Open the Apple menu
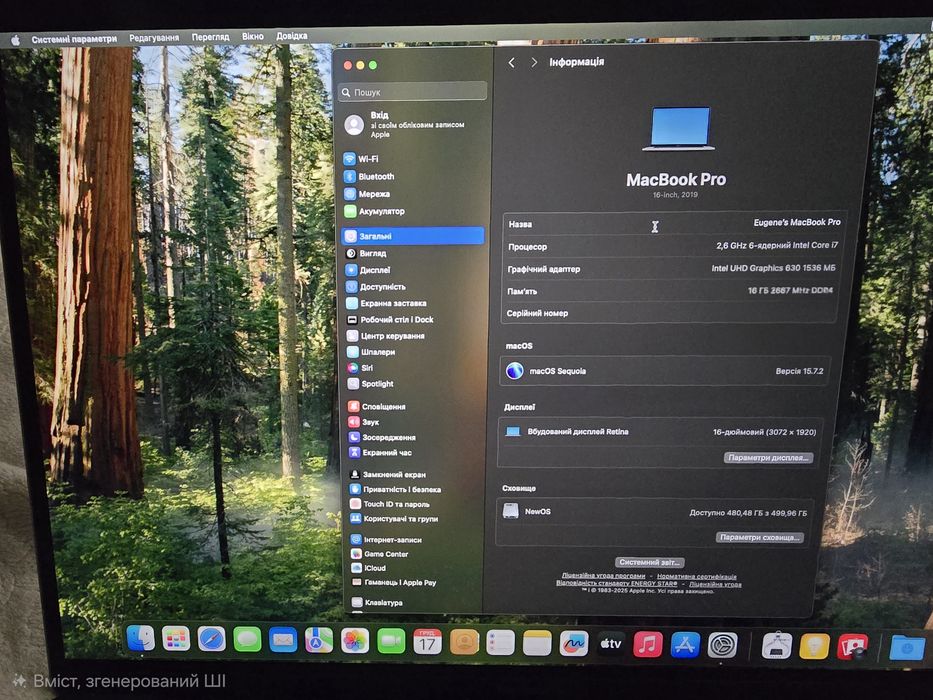This screenshot has height=700, width=933. pos(15,40)
